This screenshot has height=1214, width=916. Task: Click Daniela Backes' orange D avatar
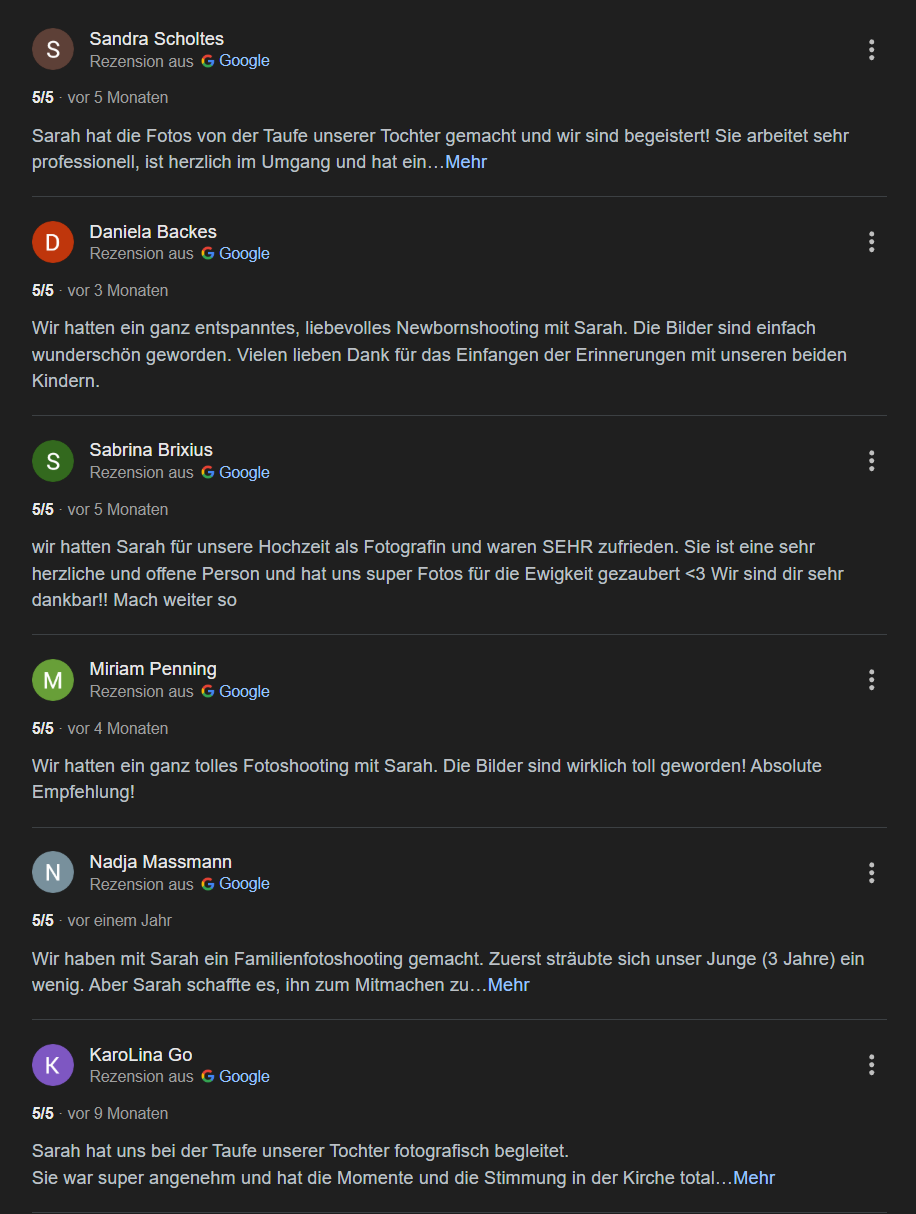point(53,242)
